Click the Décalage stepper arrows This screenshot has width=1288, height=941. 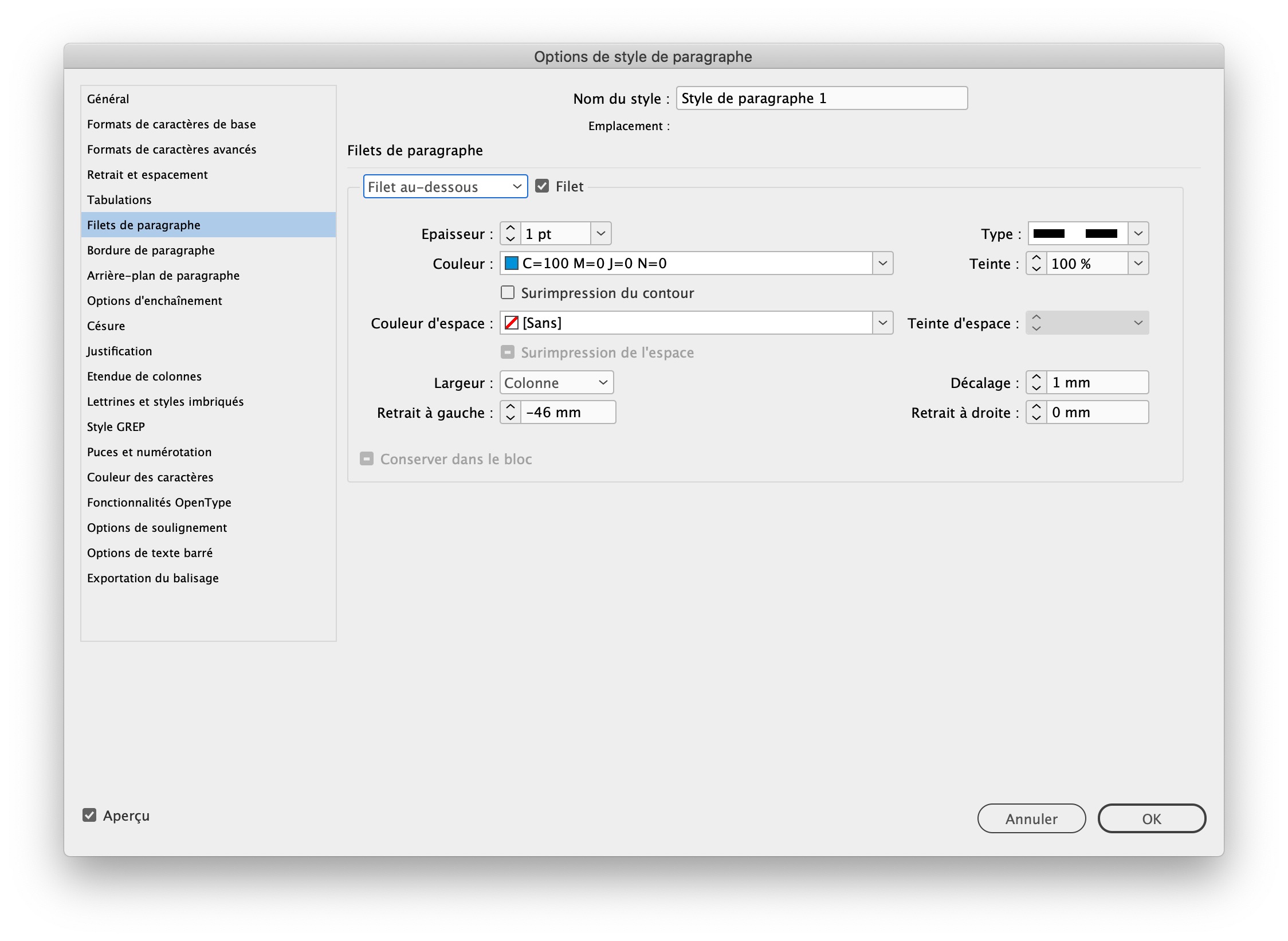pos(1036,383)
